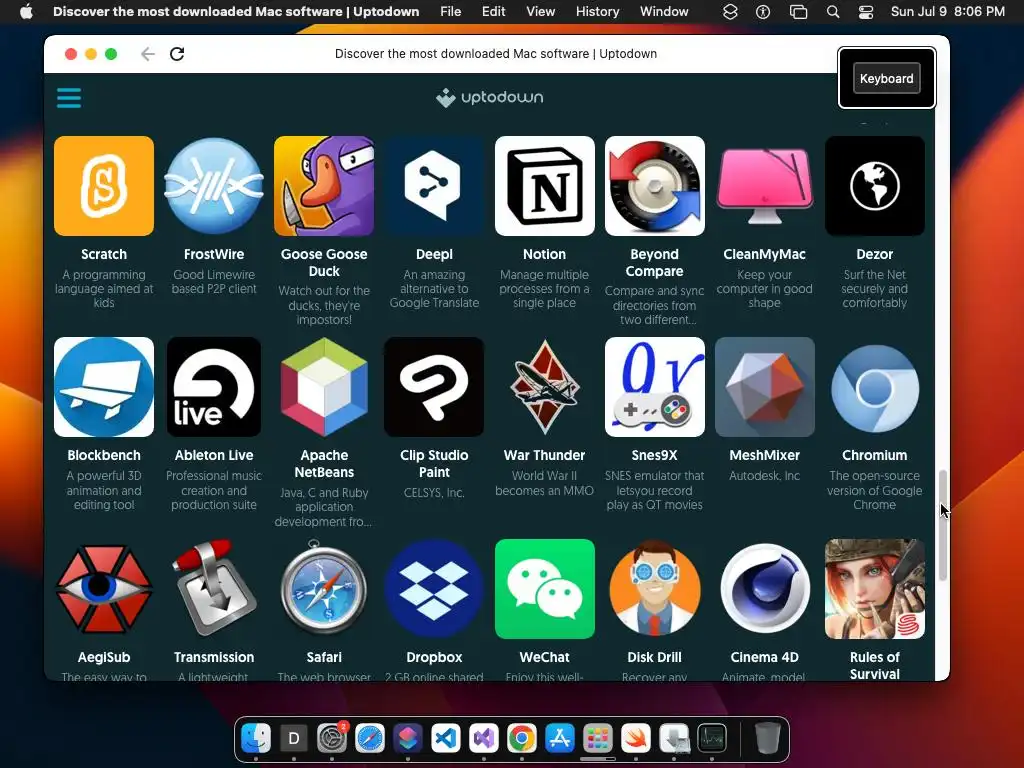Click the Disk Drill title link

[654, 657]
